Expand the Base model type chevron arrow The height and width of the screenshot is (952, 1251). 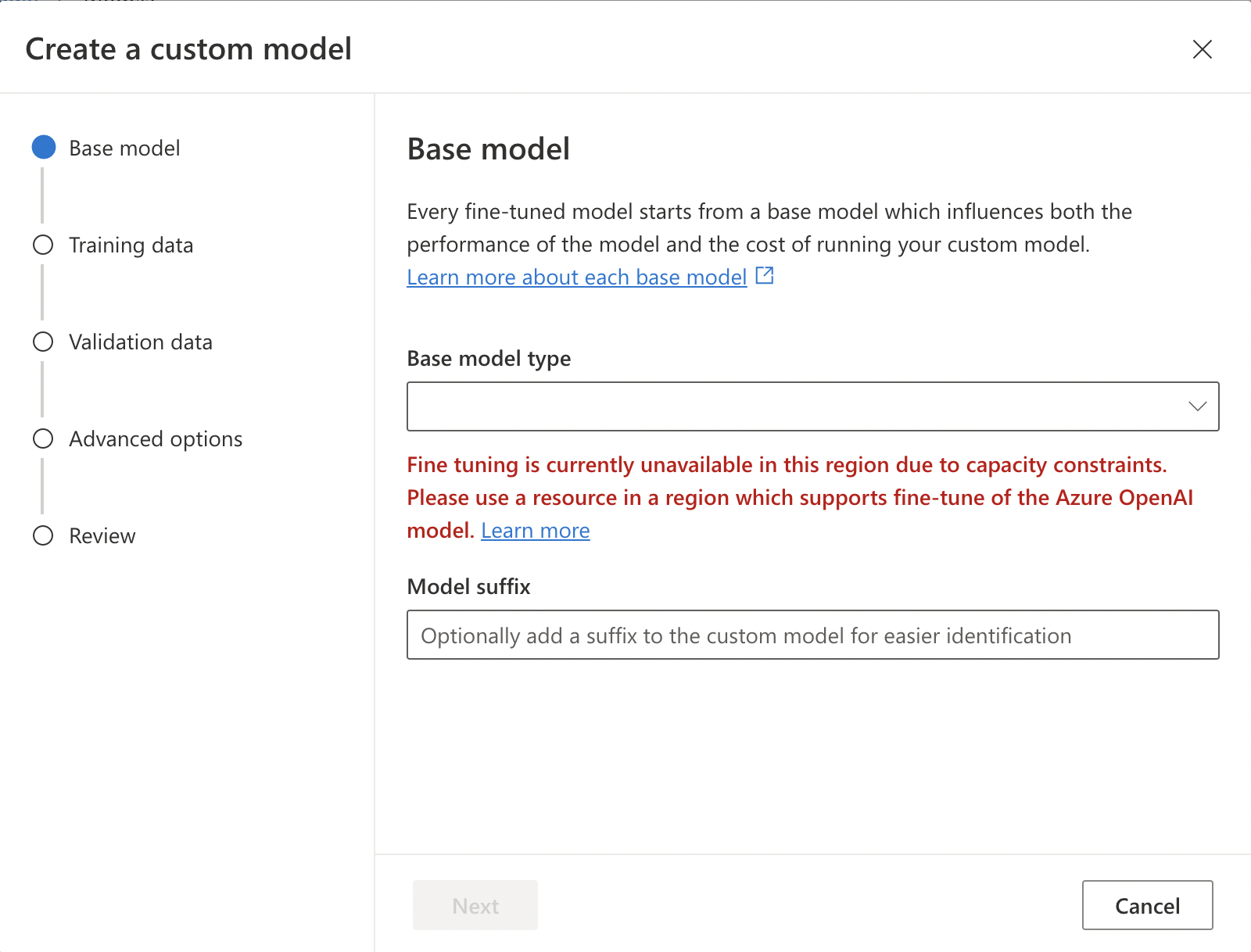[1197, 406]
